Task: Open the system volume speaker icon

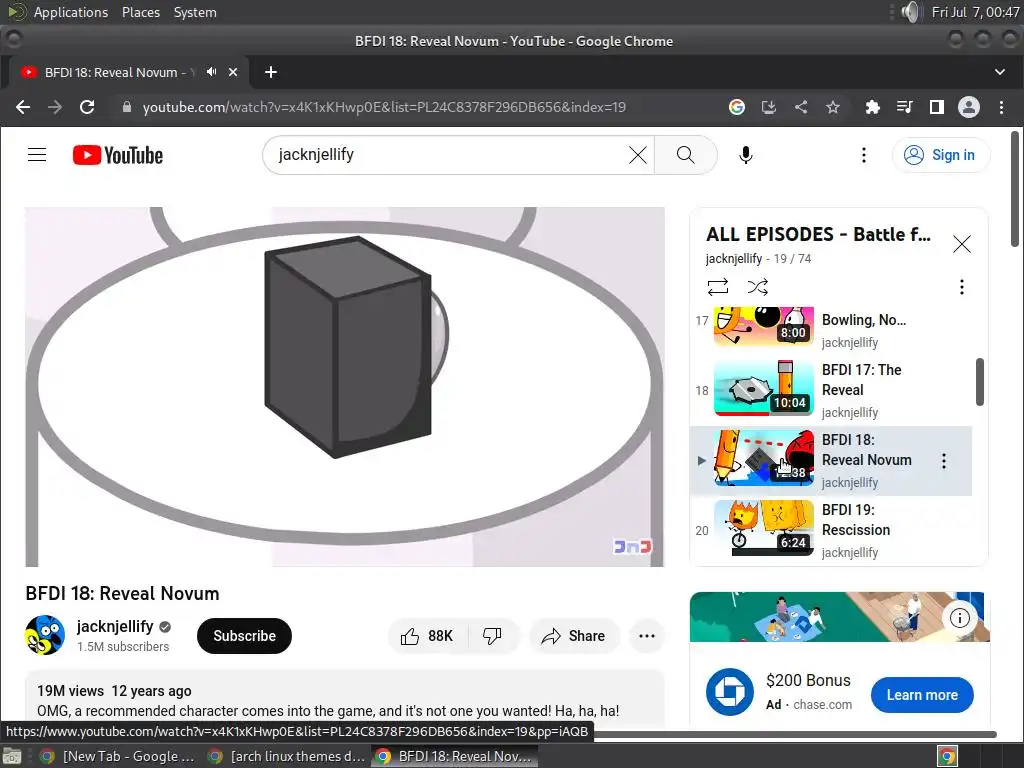Action: (910, 12)
